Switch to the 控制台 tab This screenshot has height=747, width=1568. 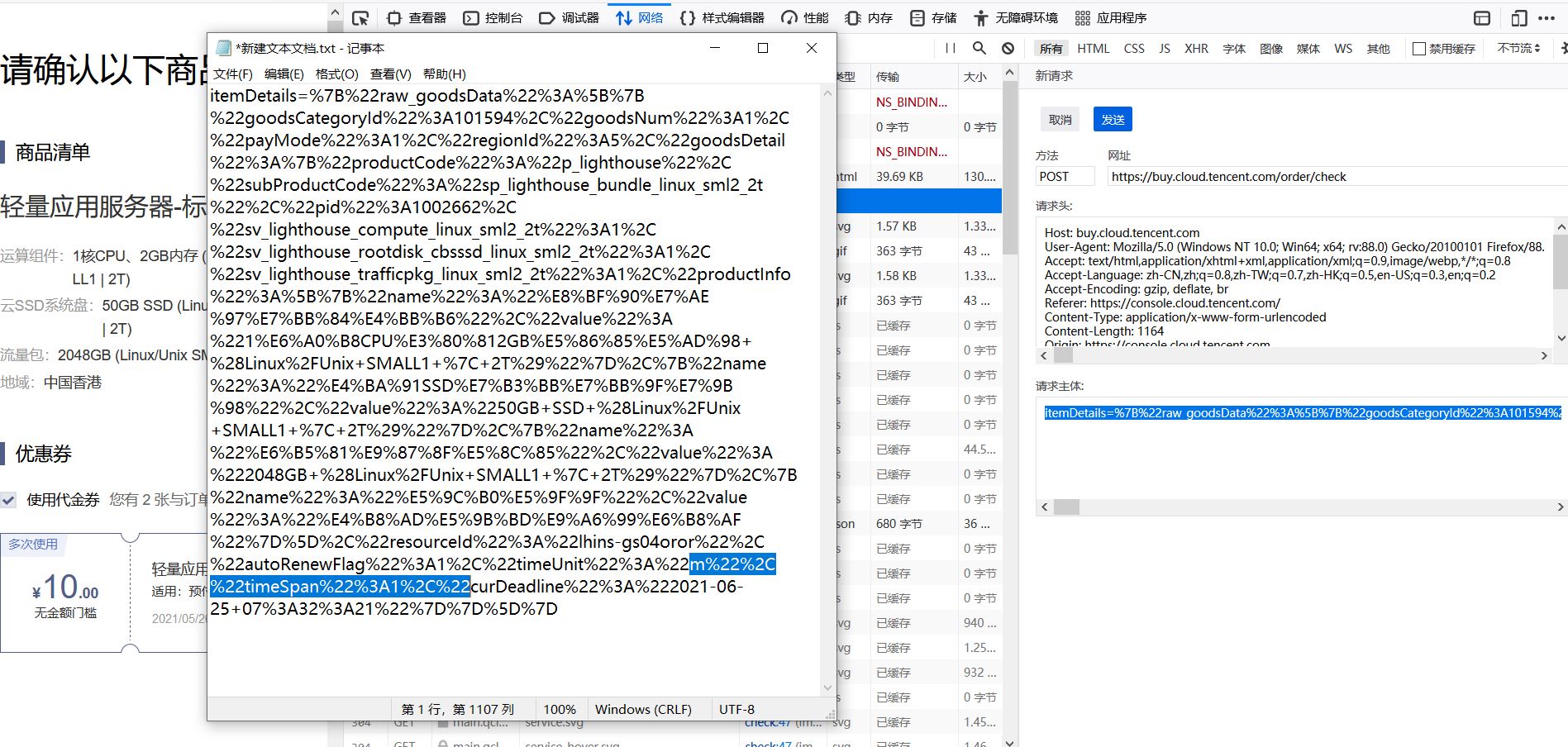(493, 18)
